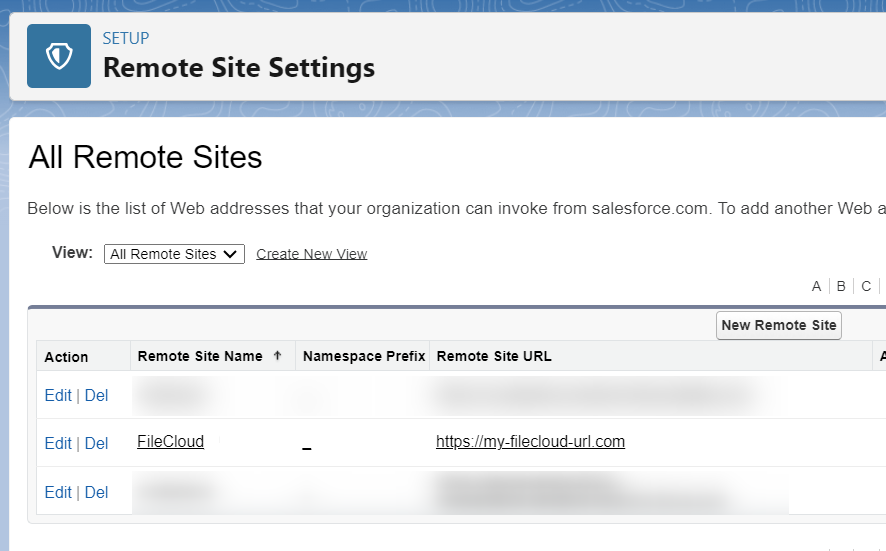Open the FileCloud remote site name link

170,441
